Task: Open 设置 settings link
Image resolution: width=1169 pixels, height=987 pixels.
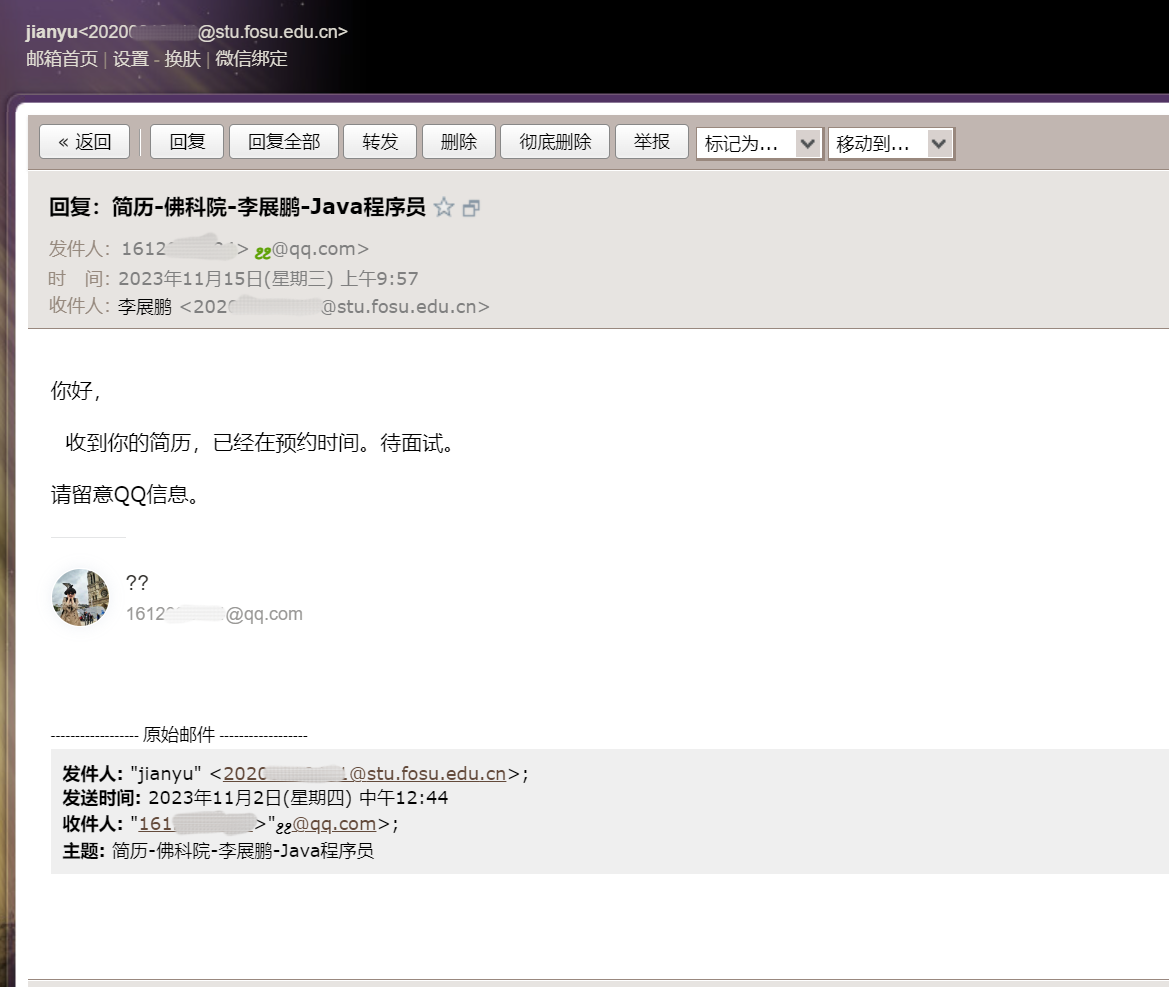Action: pyautogui.click(x=130, y=59)
